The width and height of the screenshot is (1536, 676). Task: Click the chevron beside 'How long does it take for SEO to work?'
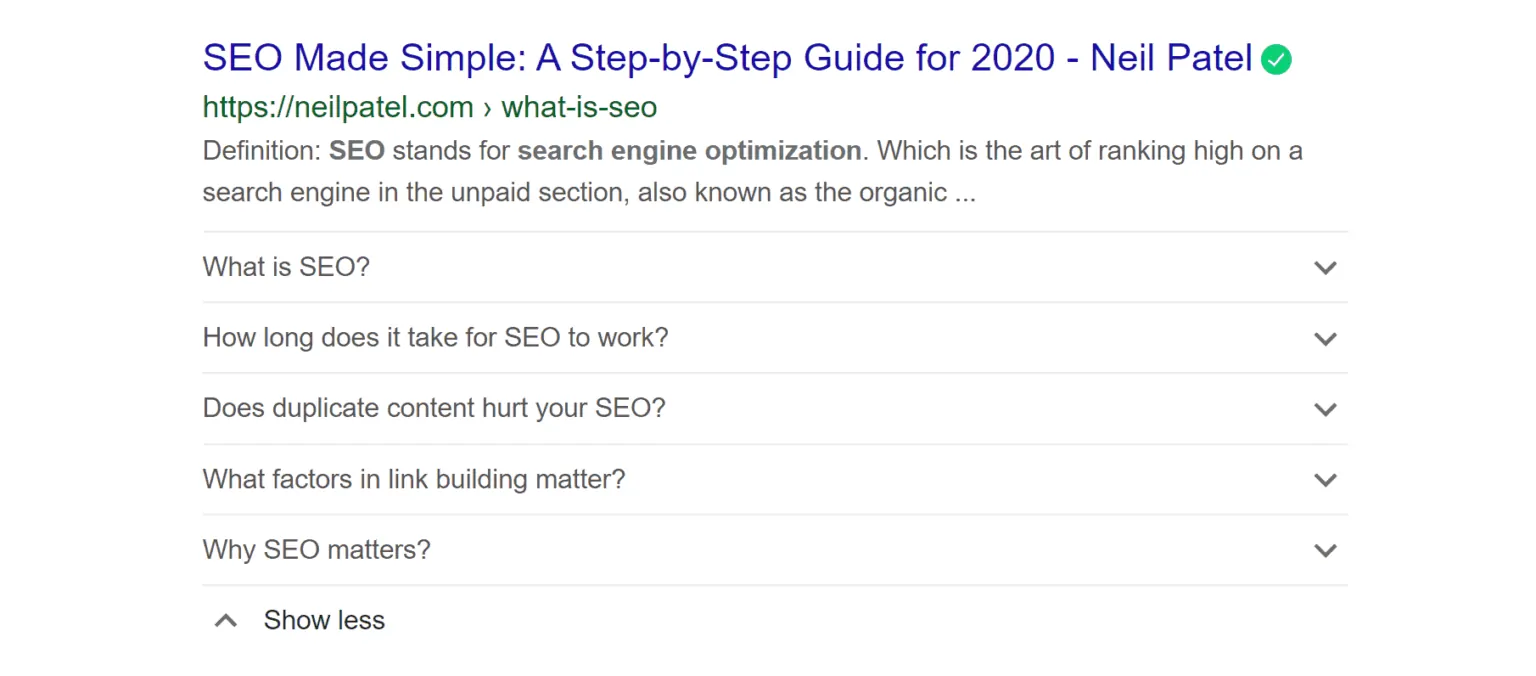[1325, 338]
